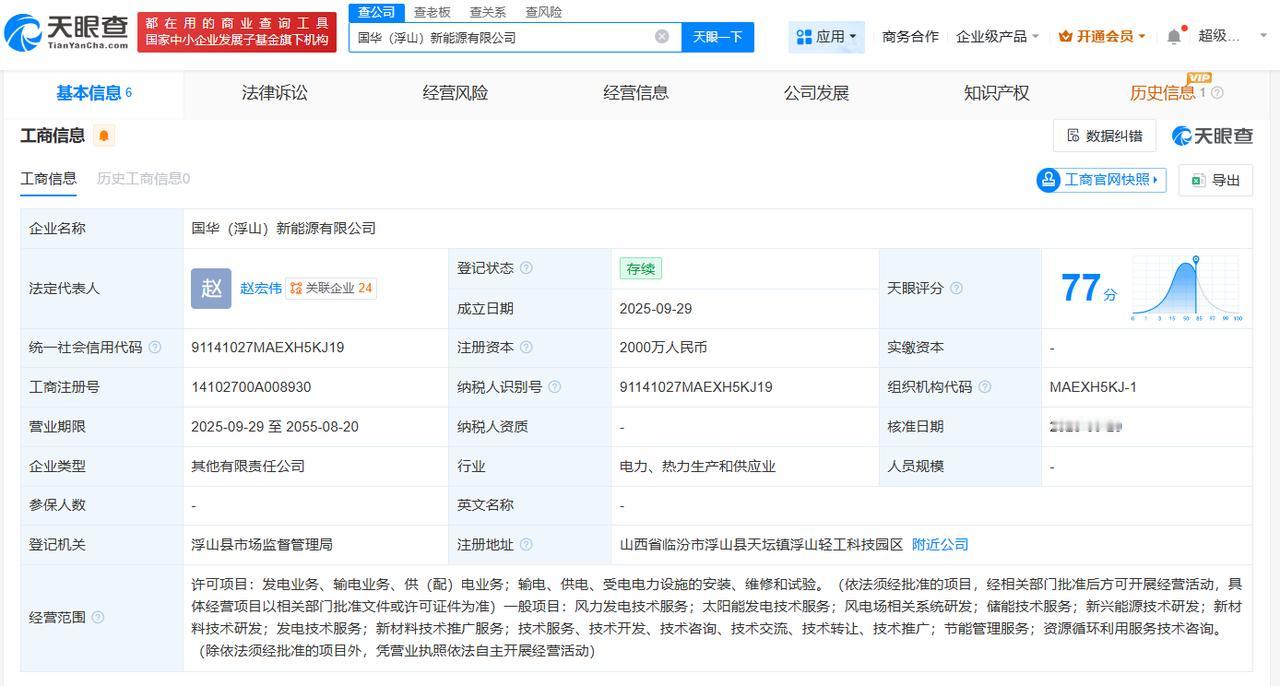Select the 工商信息 sub-tab
Image resolution: width=1280 pixels, height=686 pixels.
[48, 179]
